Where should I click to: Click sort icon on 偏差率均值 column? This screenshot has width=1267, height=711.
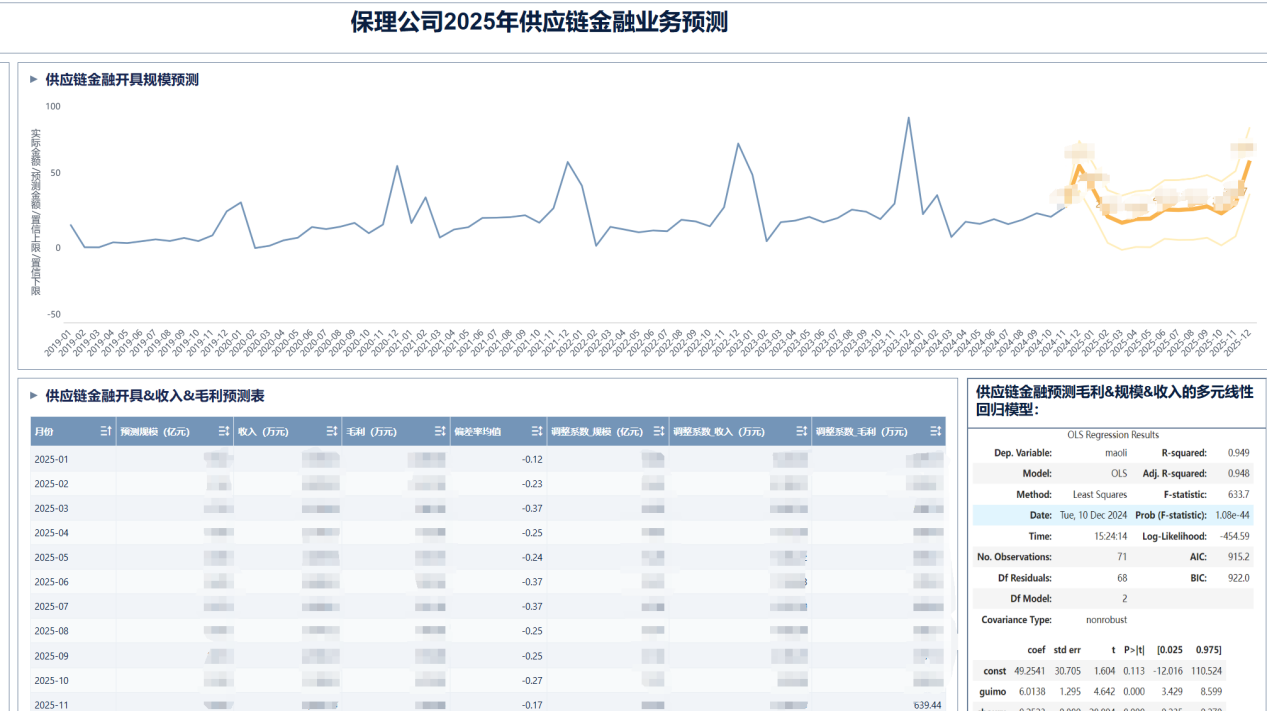[536, 431]
